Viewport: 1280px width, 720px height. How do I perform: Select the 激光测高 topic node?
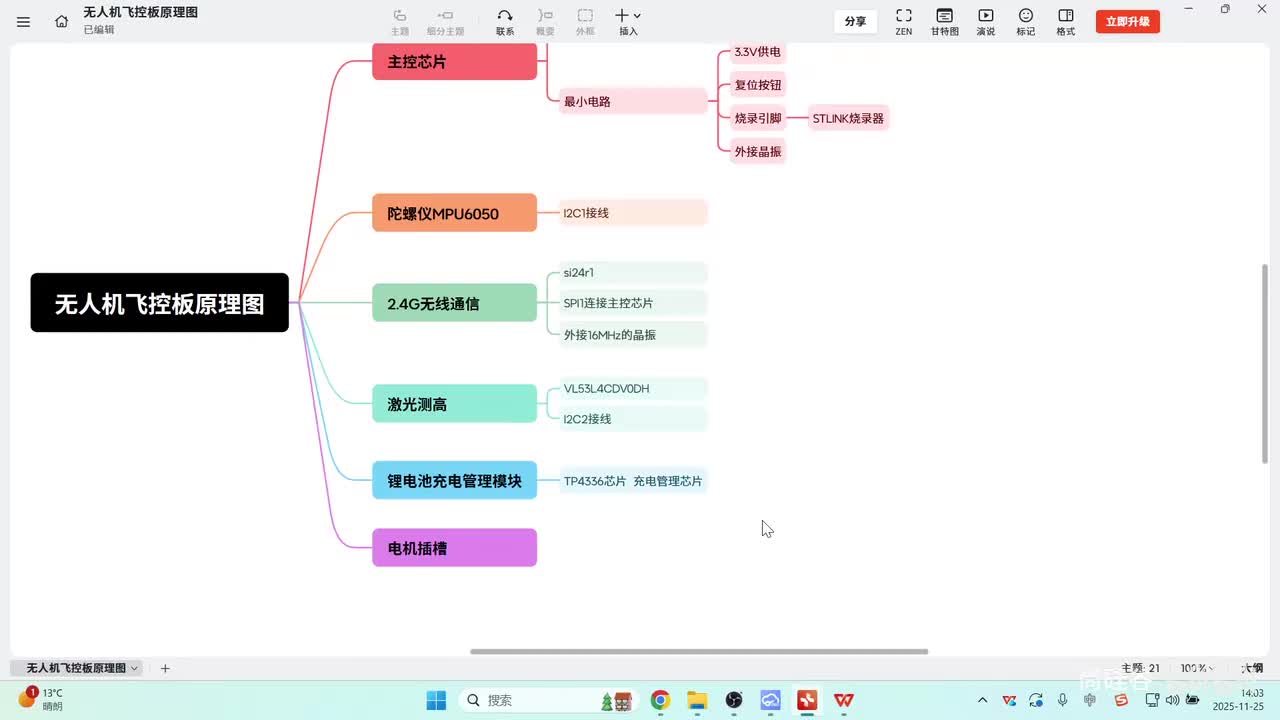point(455,404)
